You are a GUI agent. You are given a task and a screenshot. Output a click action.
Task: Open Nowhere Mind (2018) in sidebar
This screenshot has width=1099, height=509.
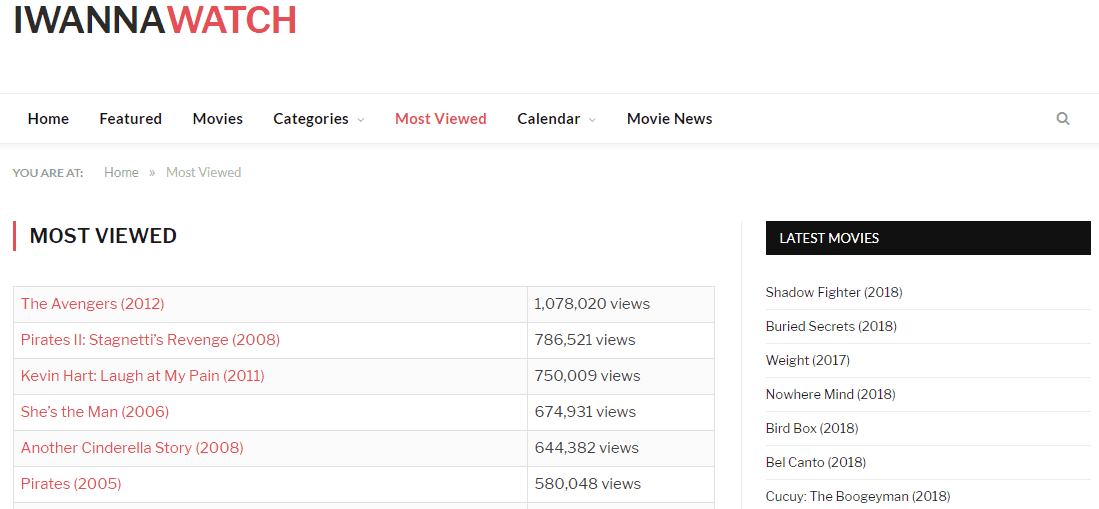(831, 394)
